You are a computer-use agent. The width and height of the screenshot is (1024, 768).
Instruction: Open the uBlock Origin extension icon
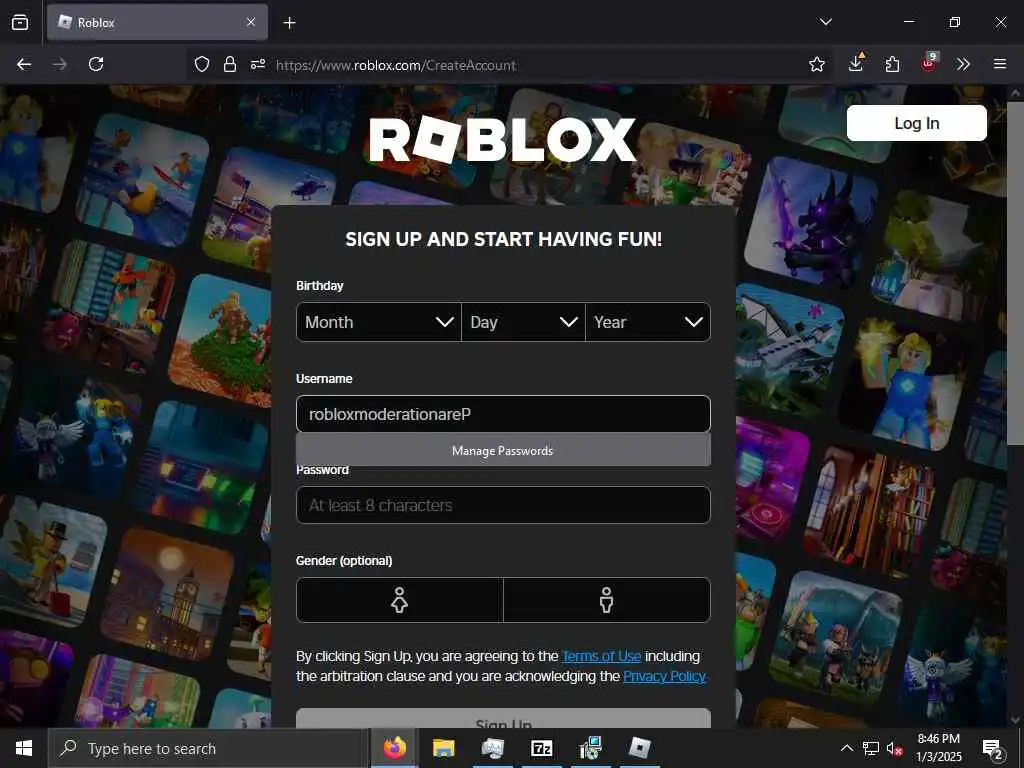tap(929, 62)
